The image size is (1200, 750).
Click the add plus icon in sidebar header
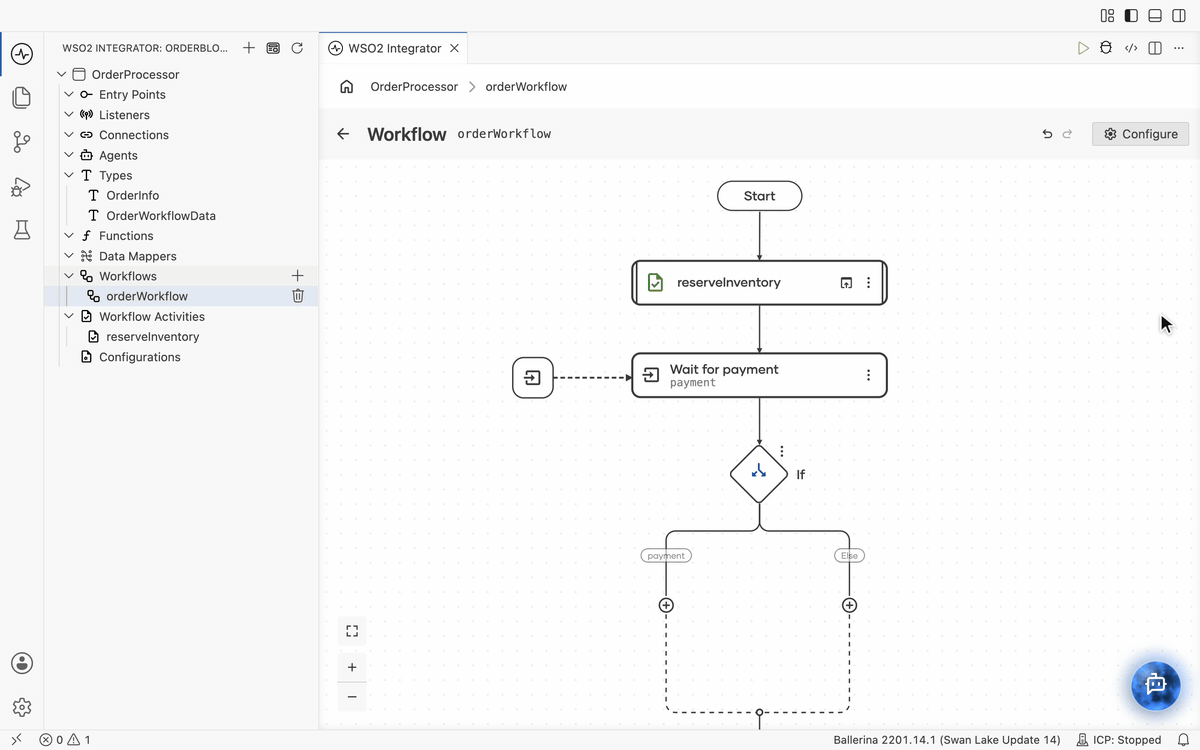249,48
